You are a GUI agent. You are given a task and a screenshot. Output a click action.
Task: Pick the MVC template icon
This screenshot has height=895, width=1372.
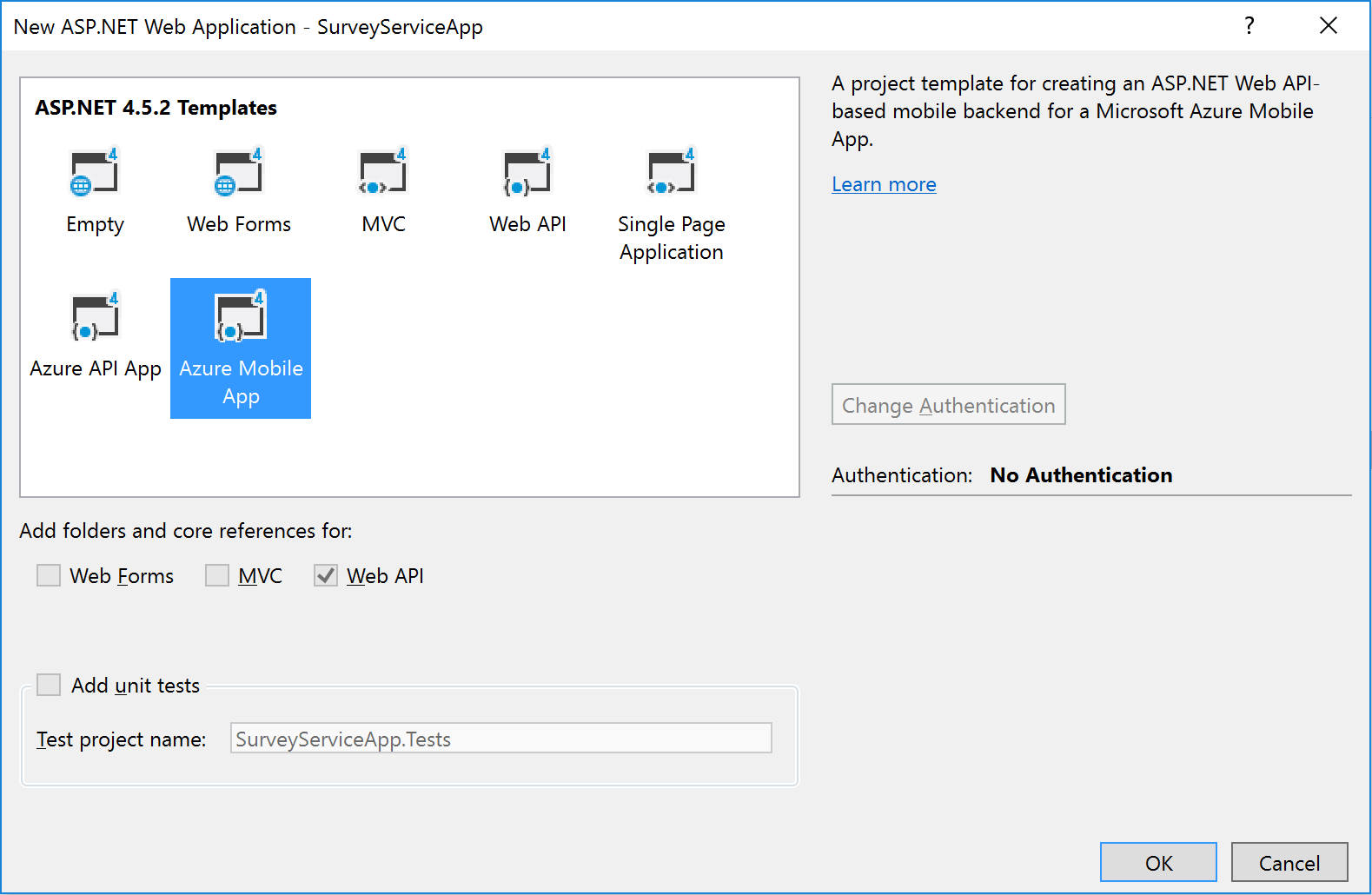pyautogui.click(x=383, y=172)
